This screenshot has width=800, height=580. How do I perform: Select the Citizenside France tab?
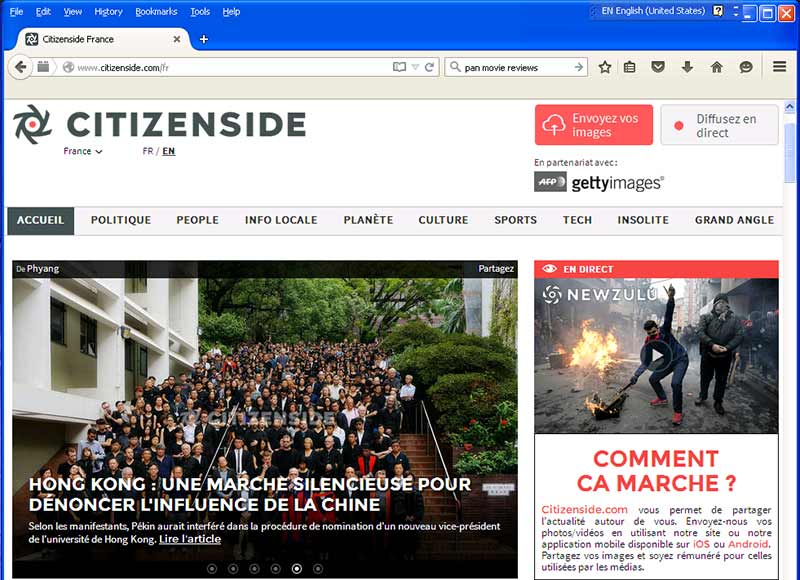(x=102, y=39)
